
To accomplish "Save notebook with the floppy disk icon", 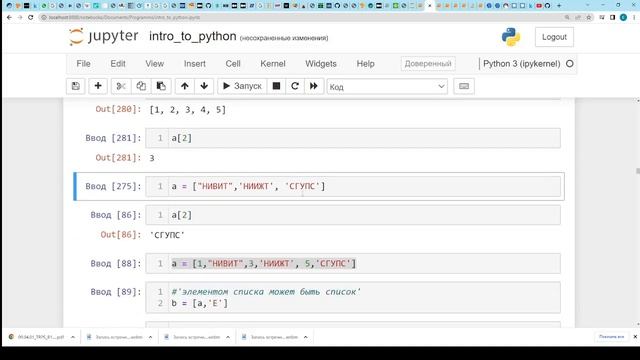I will [76, 86].
